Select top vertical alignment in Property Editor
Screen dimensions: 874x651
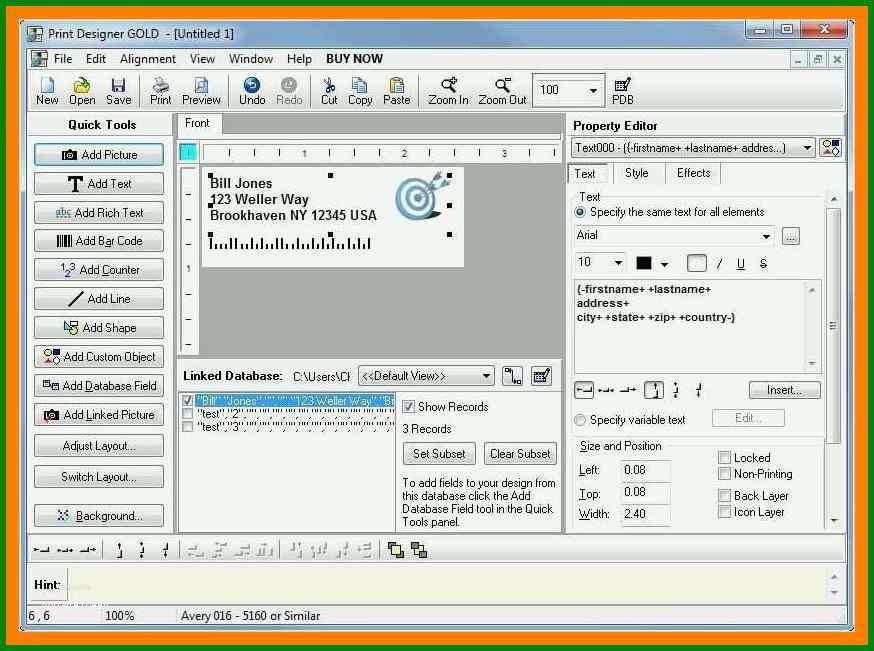point(654,390)
